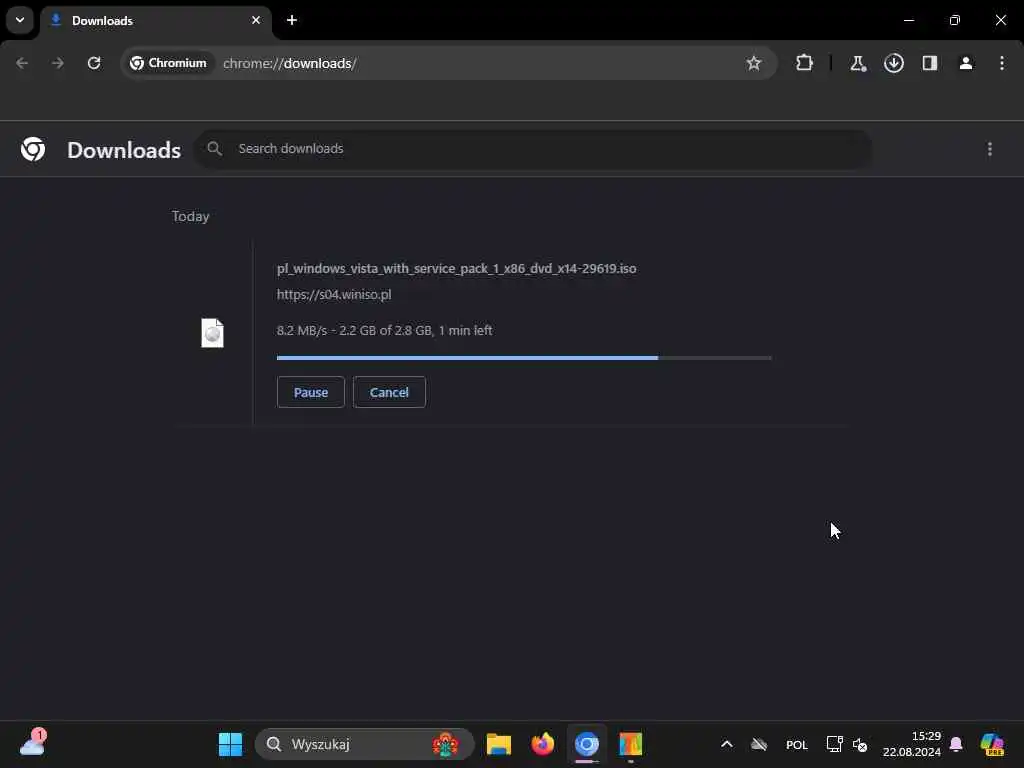
Task: Click the Wyszukaj taskbar search box
Action: 364,744
